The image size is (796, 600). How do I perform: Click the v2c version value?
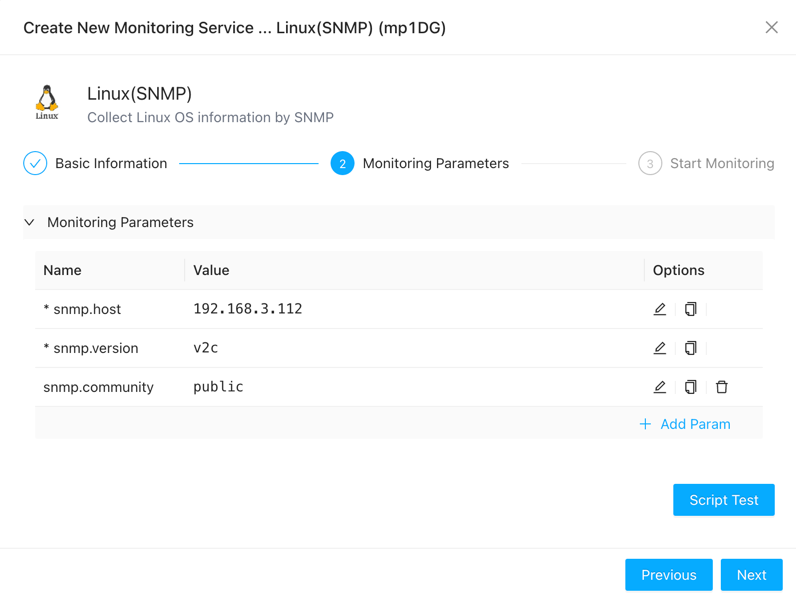(206, 348)
